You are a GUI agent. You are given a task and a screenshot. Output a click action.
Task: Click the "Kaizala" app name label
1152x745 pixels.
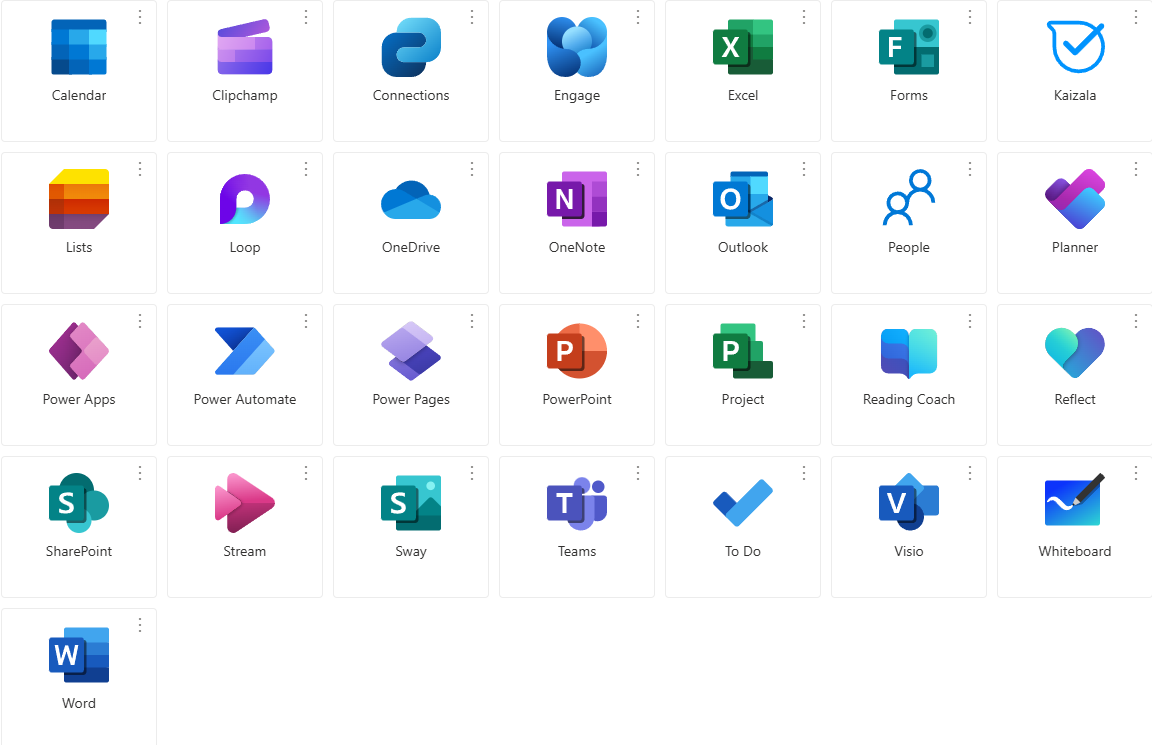1075,95
